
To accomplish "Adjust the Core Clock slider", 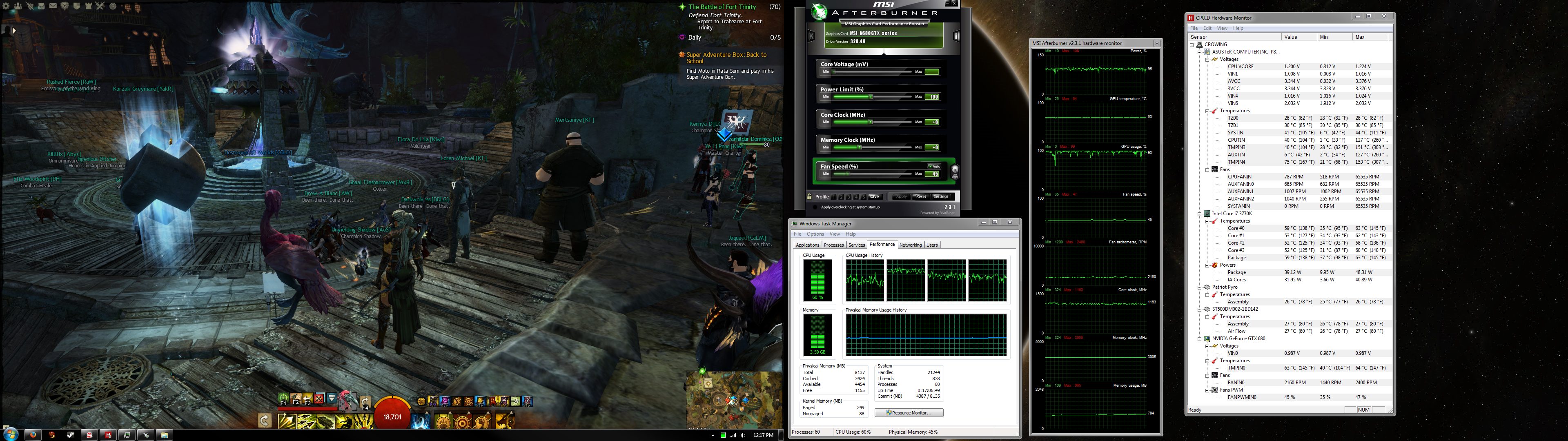I will click(x=872, y=122).
